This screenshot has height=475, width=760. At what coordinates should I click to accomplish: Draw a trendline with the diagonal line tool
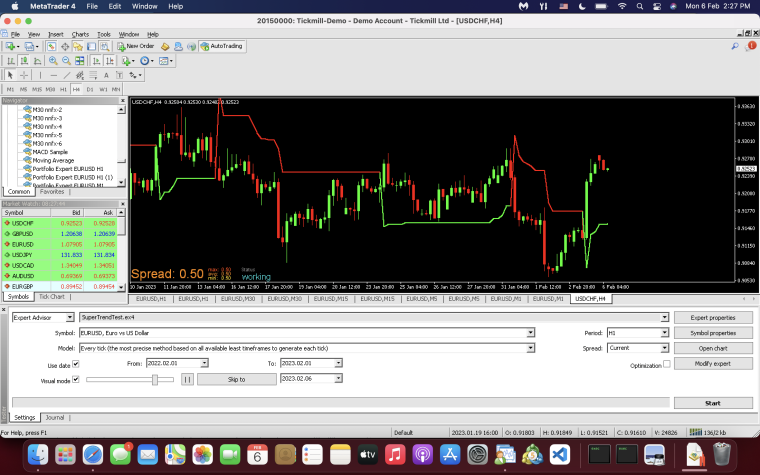click(67, 75)
